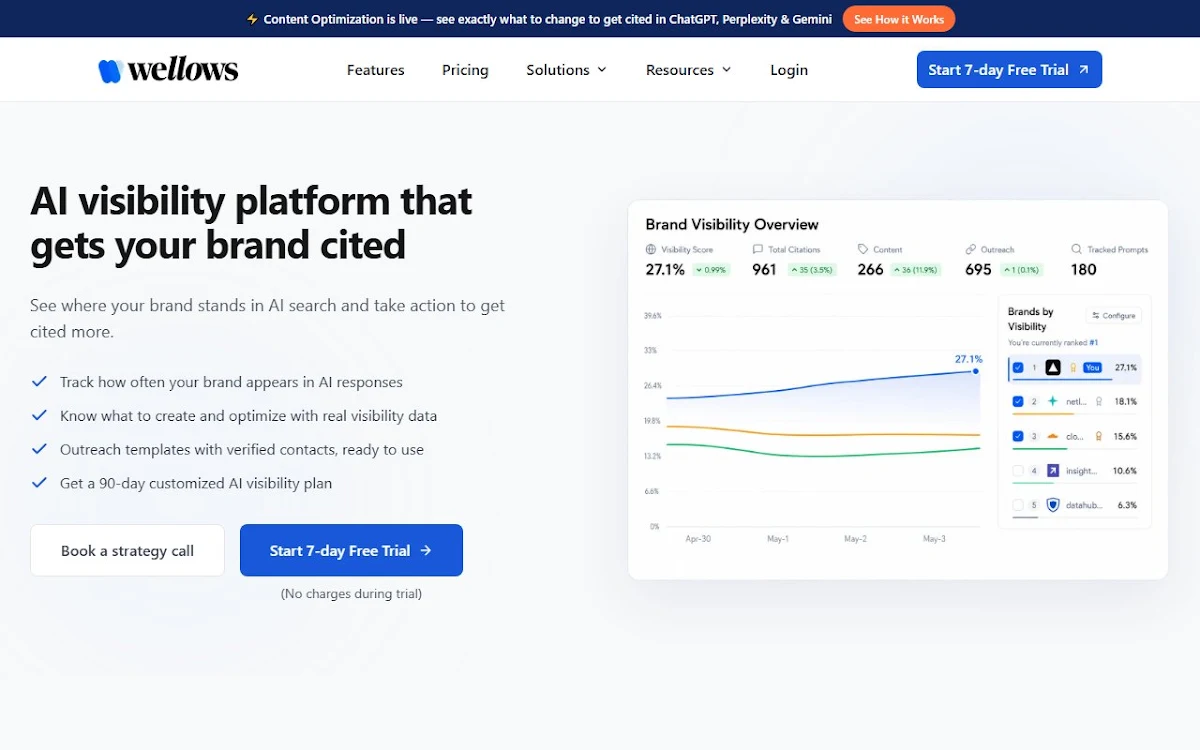Go to the Pricing page
Screen dimensions: 1200x750
tap(465, 70)
